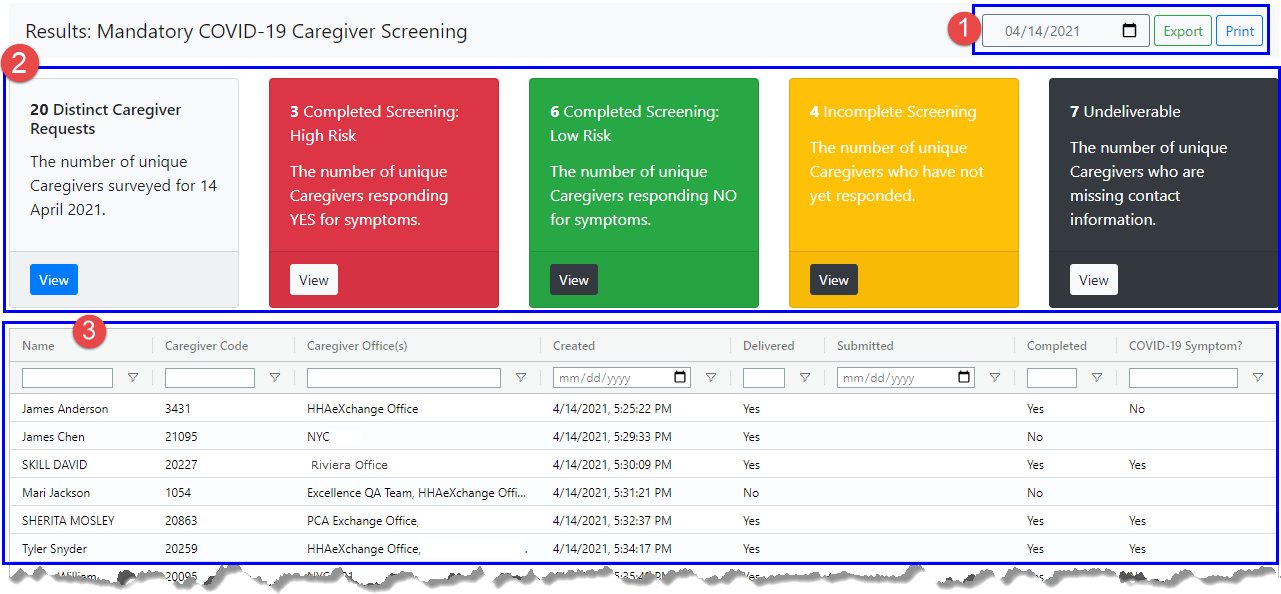Click the Name filter text field
Image resolution: width=1281 pixels, height=594 pixels.
67,378
